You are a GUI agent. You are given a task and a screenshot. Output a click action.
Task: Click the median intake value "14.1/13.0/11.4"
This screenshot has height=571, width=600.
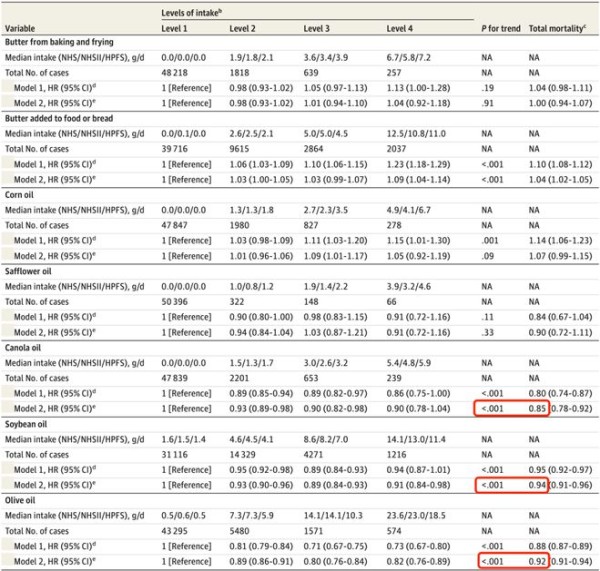coord(416,439)
